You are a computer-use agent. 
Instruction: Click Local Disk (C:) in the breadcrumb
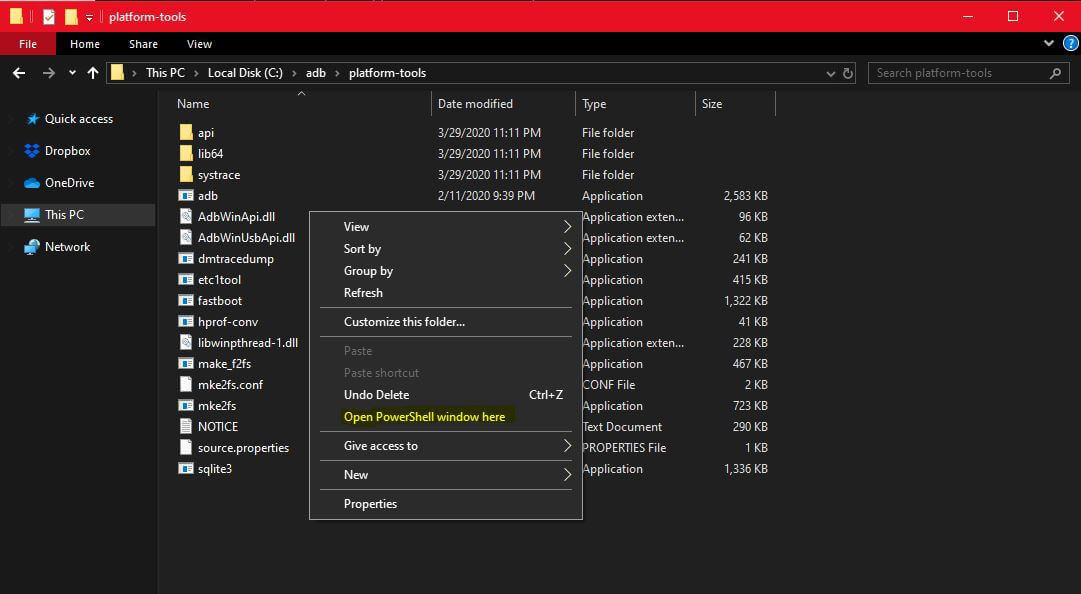click(x=245, y=73)
